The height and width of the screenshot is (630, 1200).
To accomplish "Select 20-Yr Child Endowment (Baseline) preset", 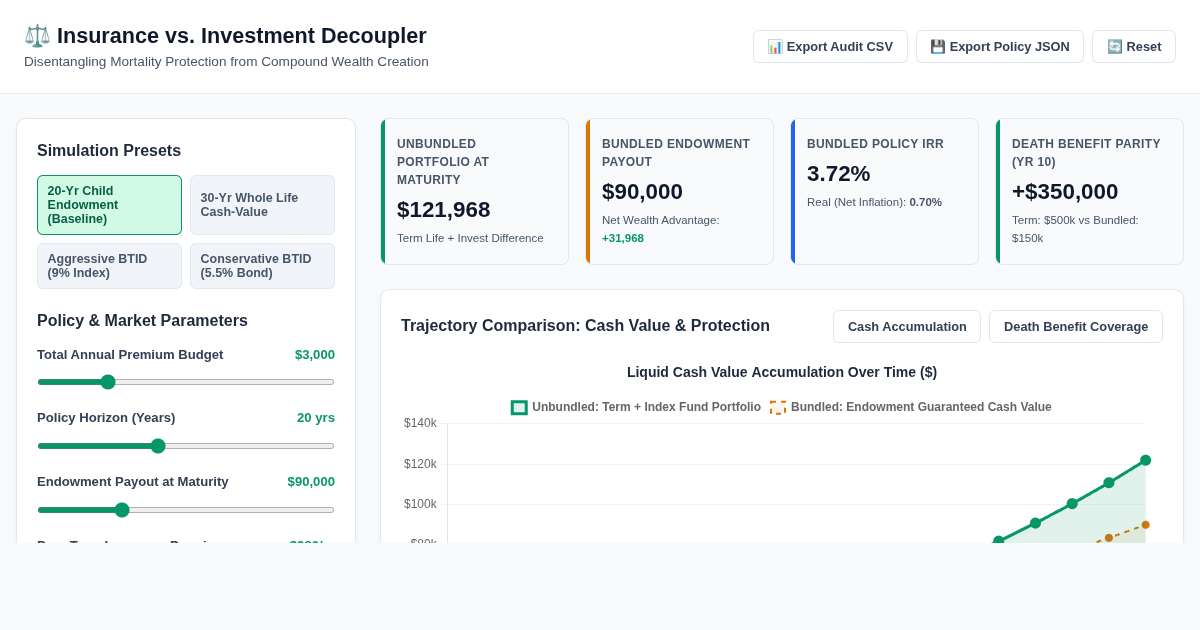I will 109,205.
